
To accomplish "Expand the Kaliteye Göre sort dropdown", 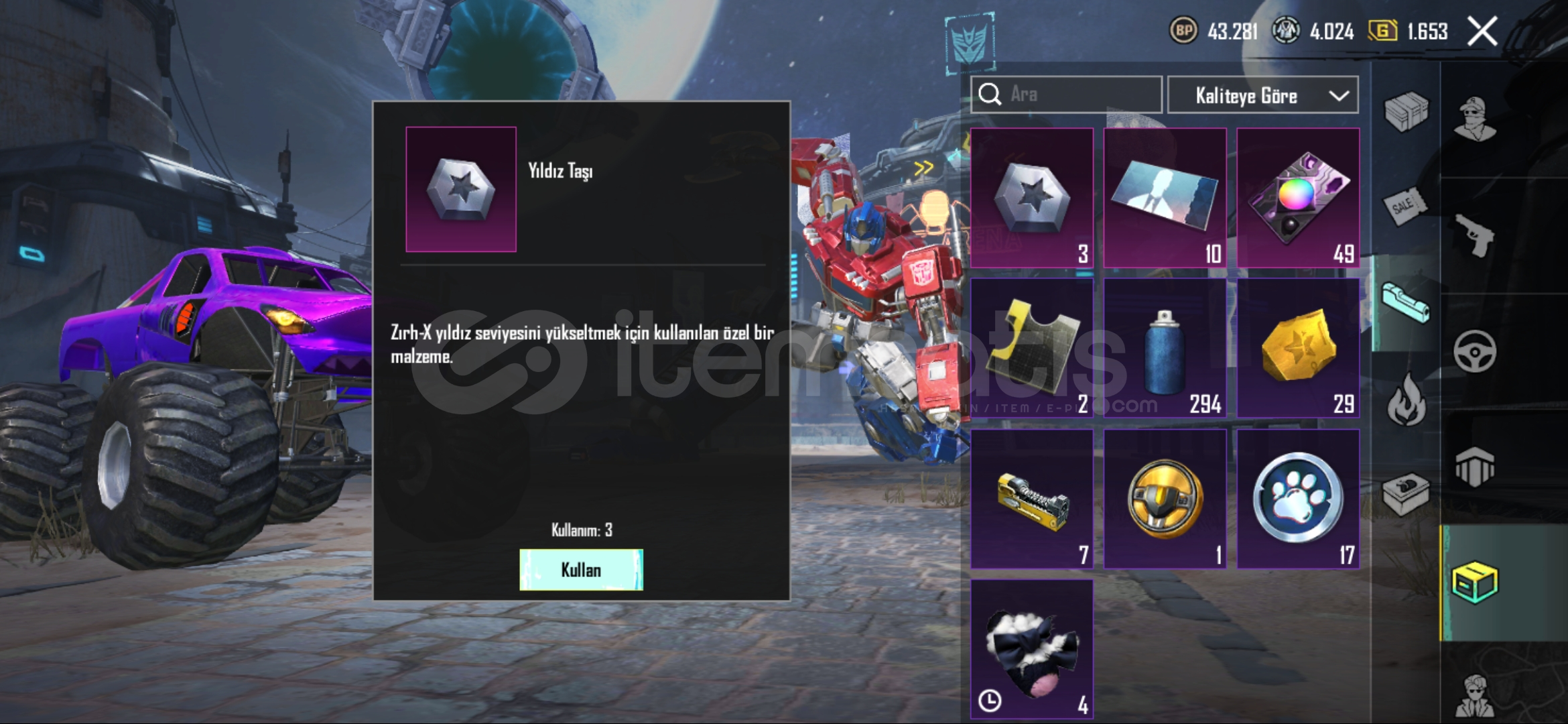I will click(1263, 95).
